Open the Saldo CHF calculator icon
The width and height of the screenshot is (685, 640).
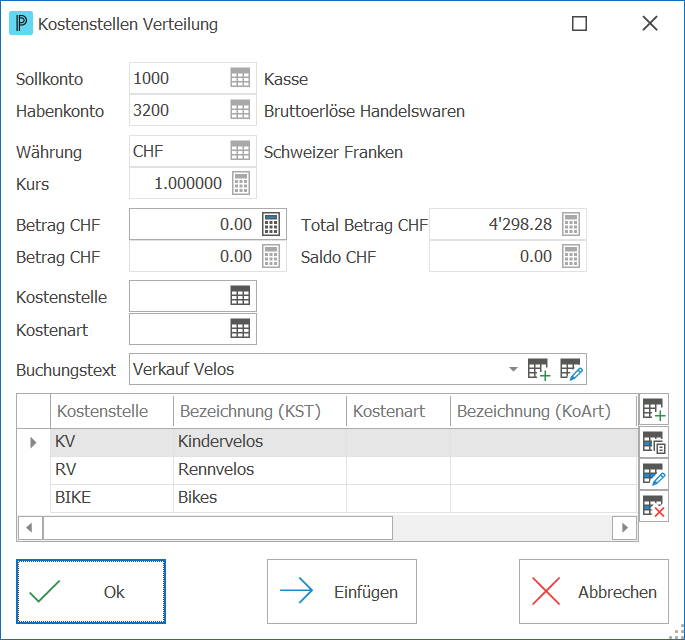tap(571, 256)
